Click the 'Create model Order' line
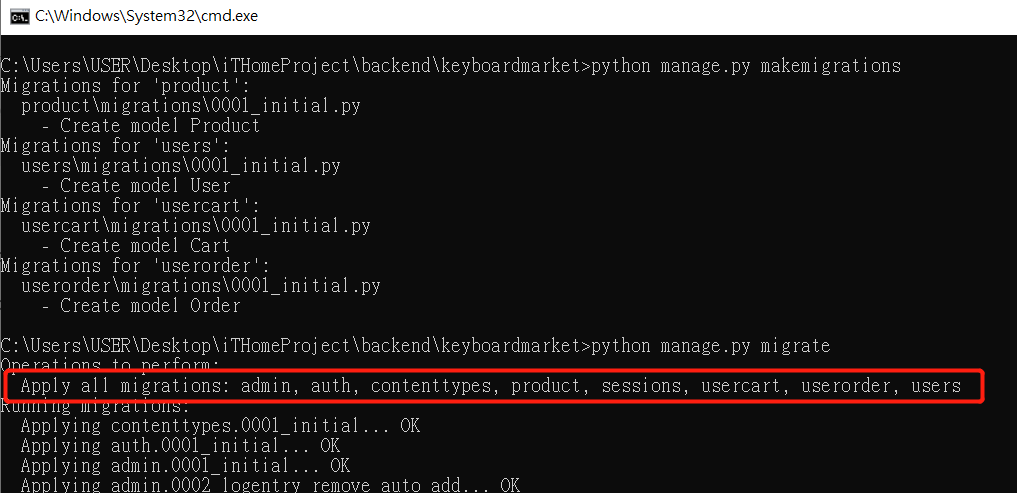 tap(141, 306)
